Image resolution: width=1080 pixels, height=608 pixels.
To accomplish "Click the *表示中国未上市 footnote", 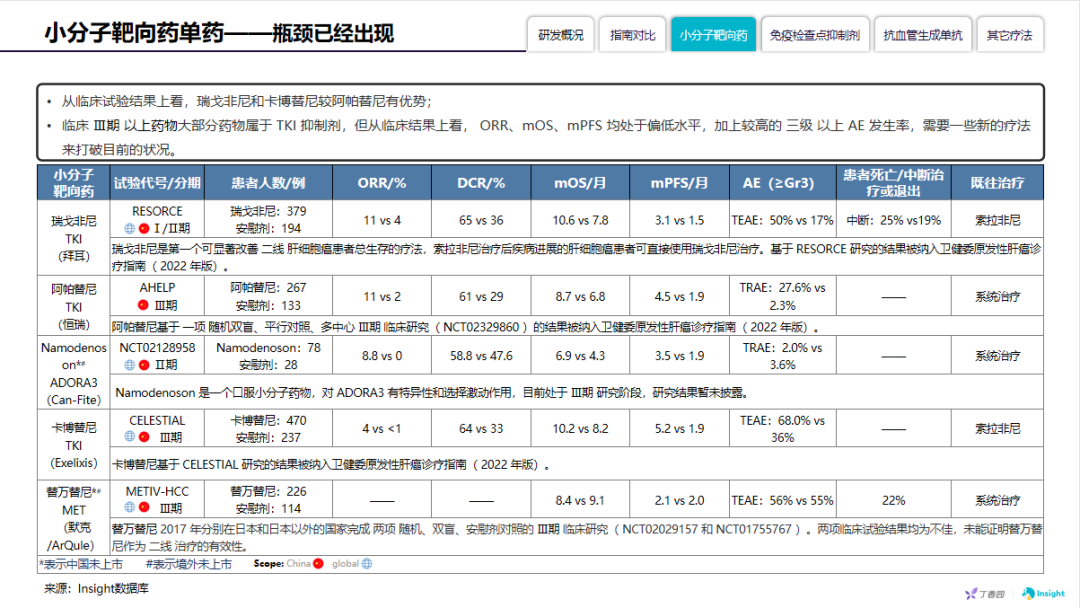I will (81, 564).
